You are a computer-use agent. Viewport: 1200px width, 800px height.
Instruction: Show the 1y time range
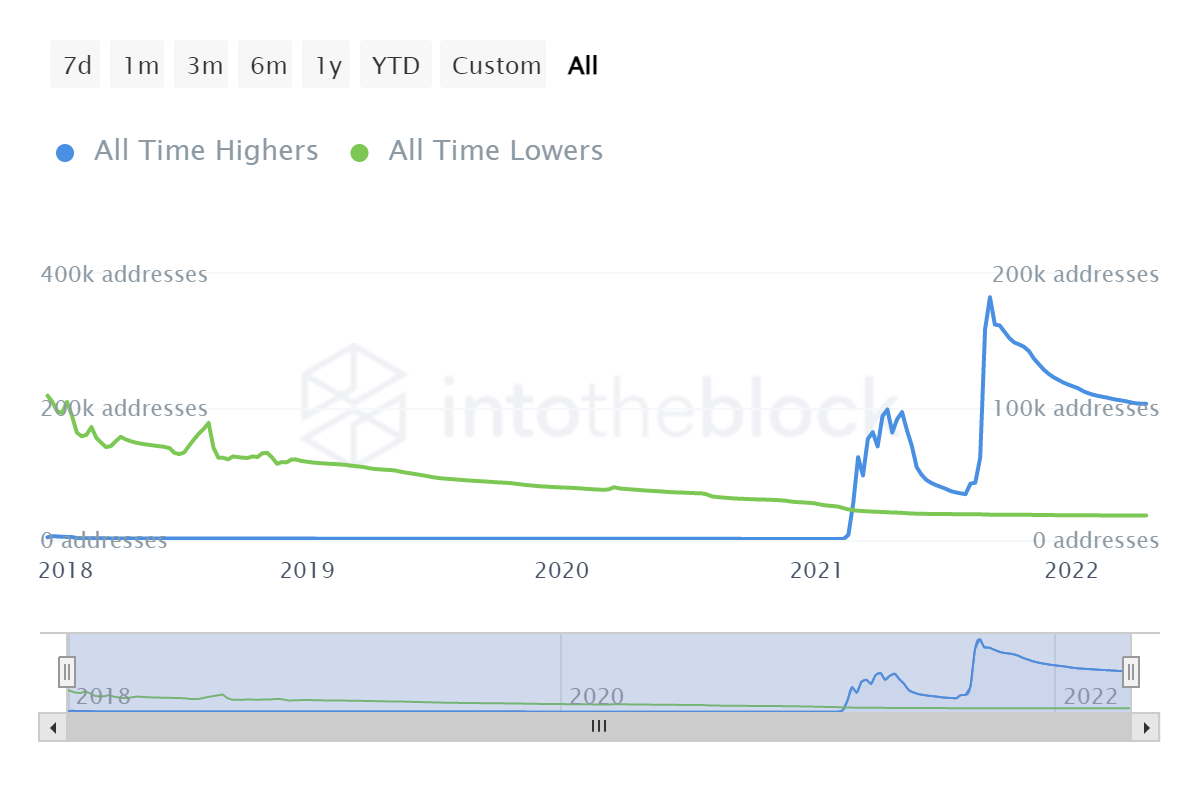coord(328,66)
